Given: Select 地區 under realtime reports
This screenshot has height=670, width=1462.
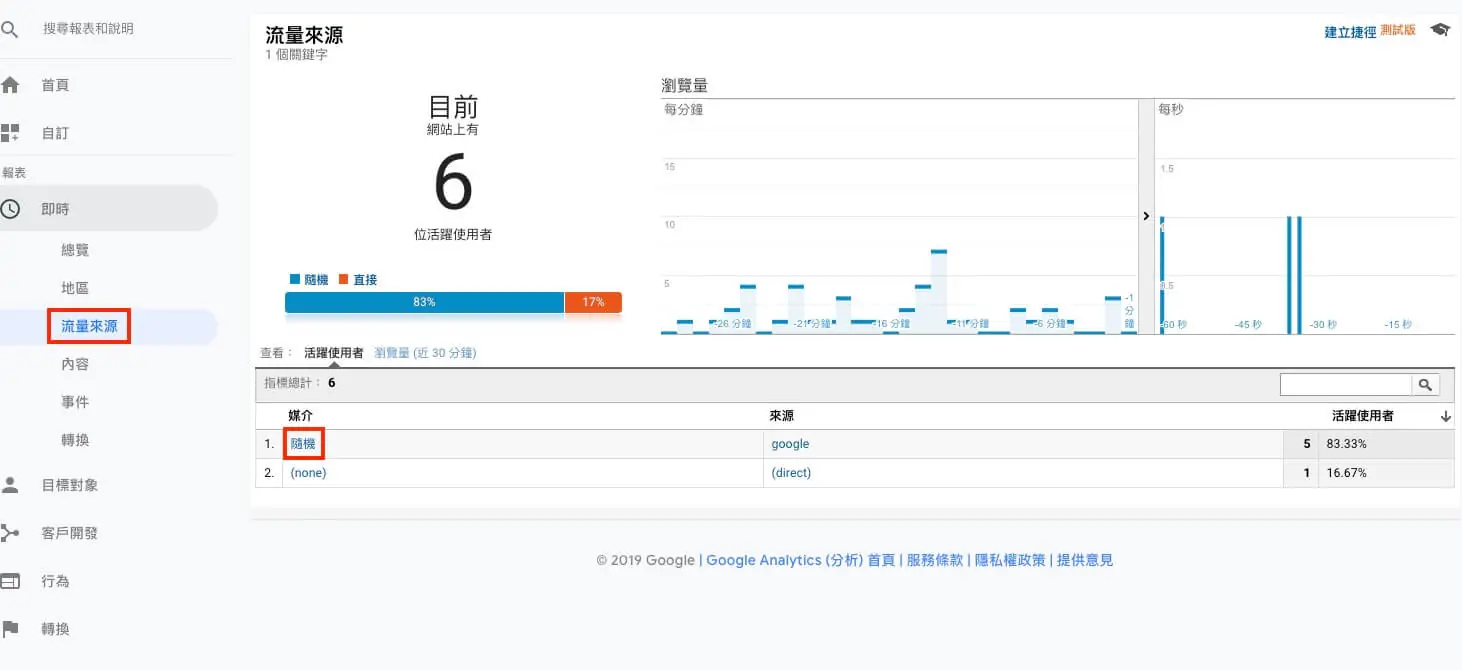Looking at the screenshot, I should 75,288.
